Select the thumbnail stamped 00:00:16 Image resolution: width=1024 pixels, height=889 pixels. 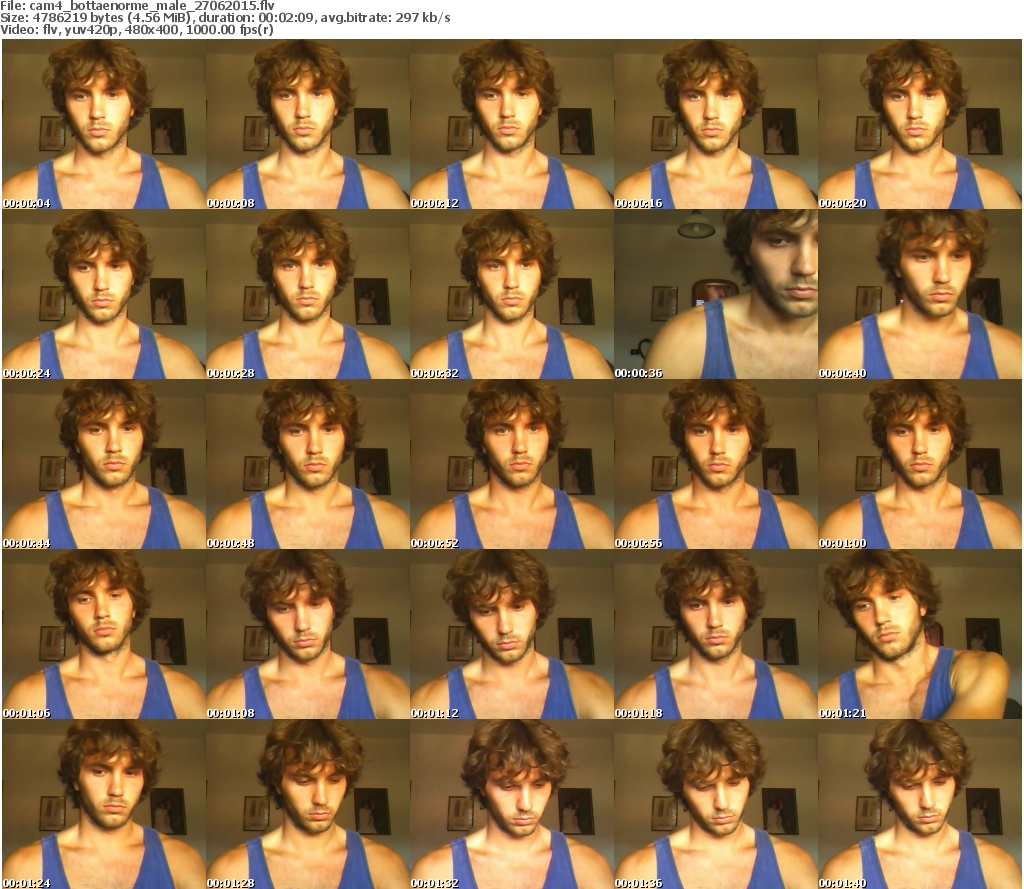click(x=715, y=124)
